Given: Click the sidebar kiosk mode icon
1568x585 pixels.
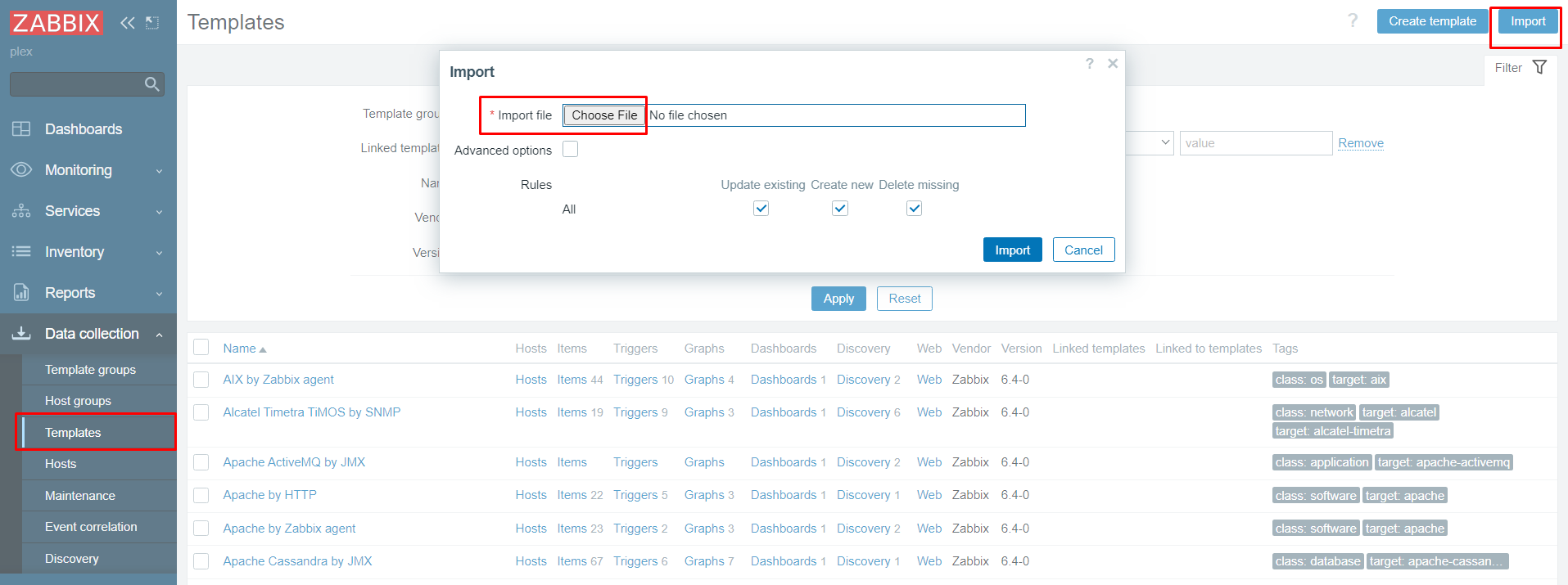Looking at the screenshot, I should [x=152, y=23].
